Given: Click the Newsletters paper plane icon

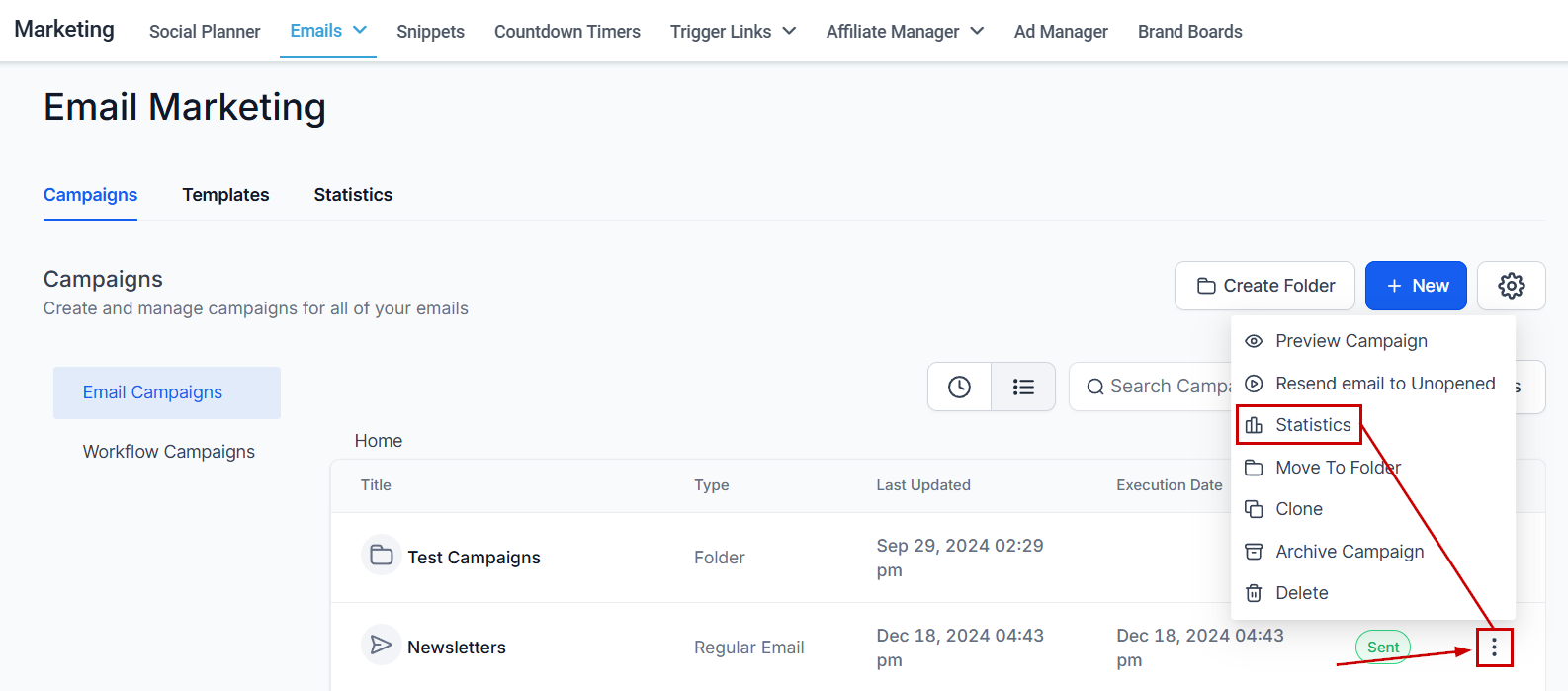Looking at the screenshot, I should (382, 646).
